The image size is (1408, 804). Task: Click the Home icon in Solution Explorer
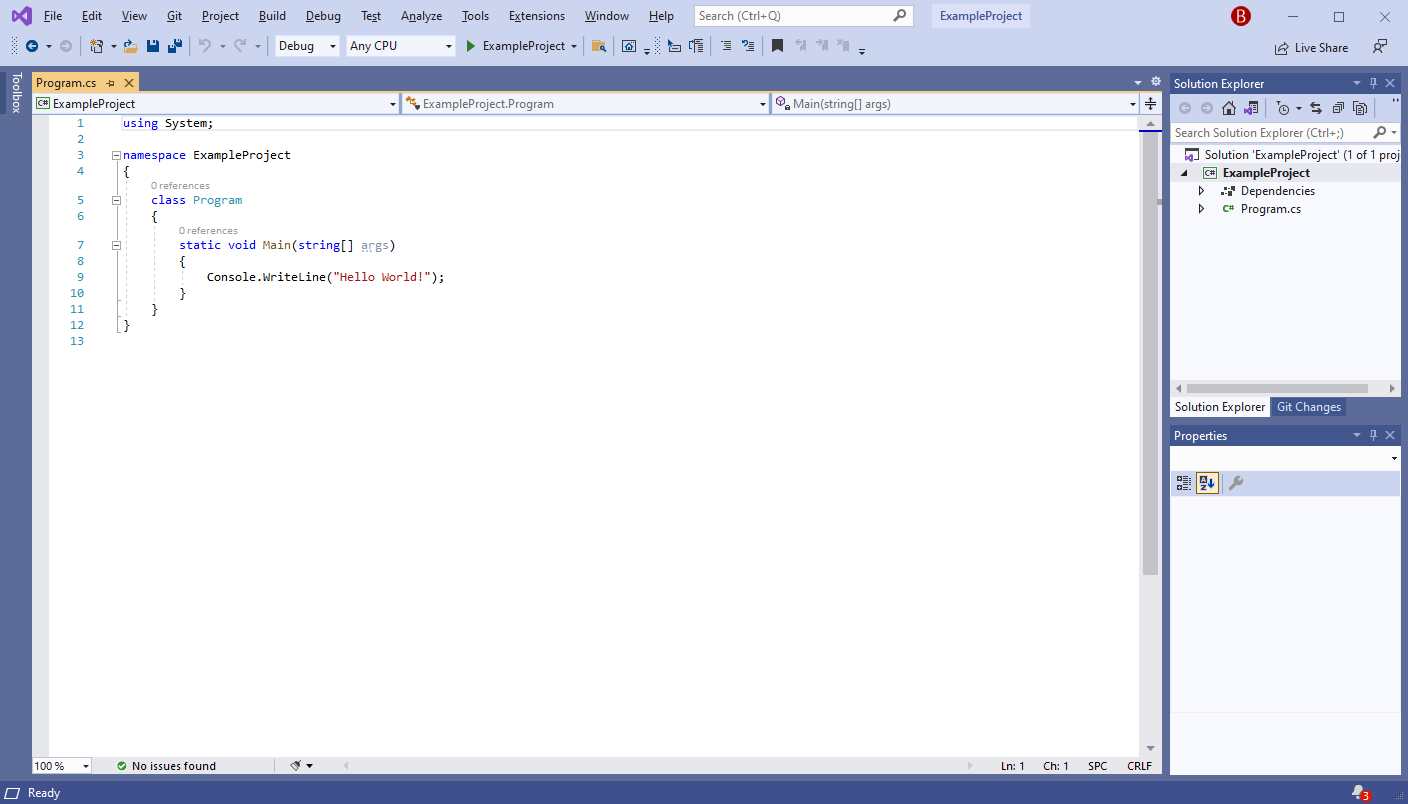[x=1228, y=108]
